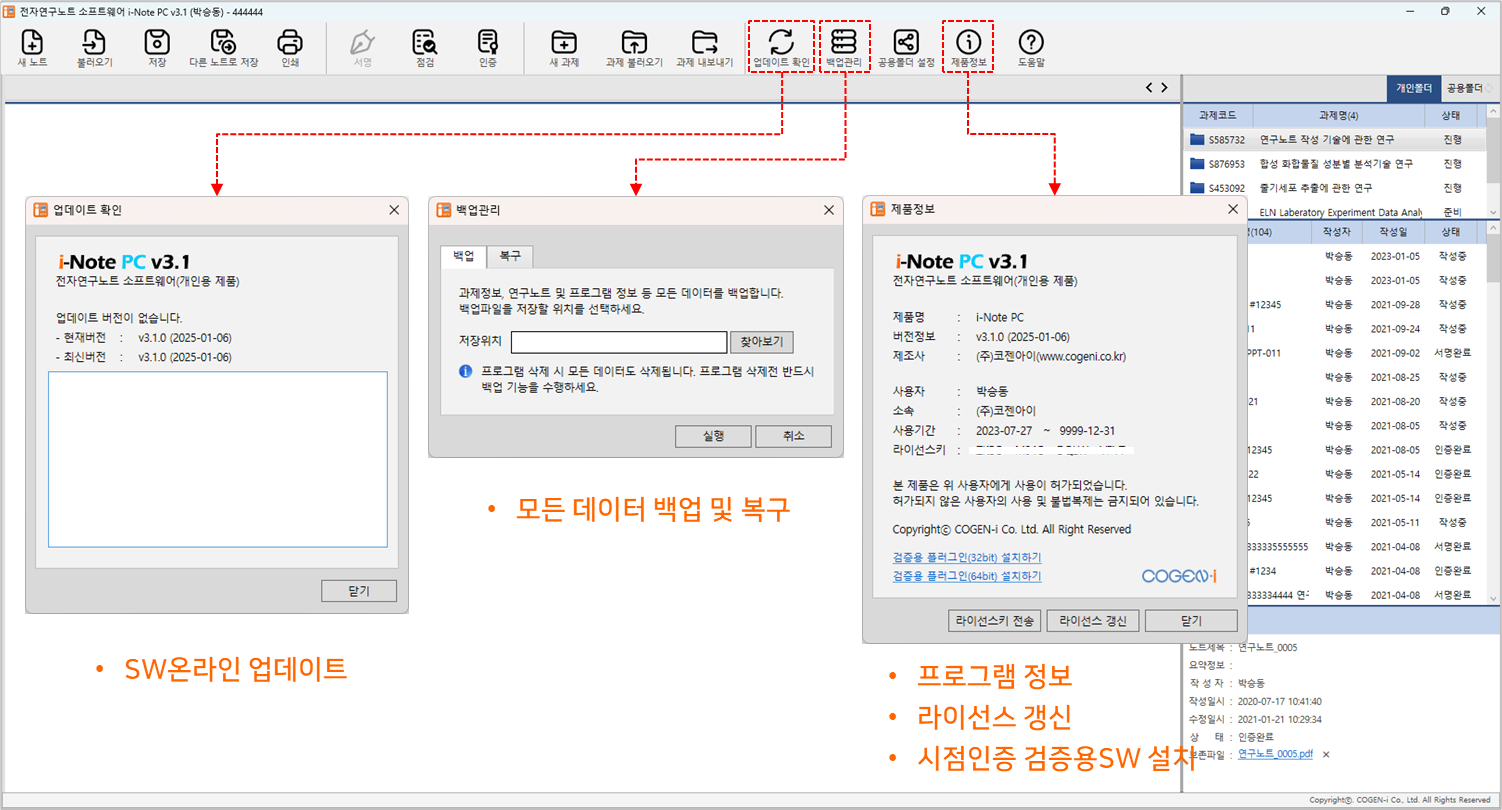The height and width of the screenshot is (810, 1502).
Task: Click 닫기 in the 업데이트 확인 dialog
Action: (359, 591)
